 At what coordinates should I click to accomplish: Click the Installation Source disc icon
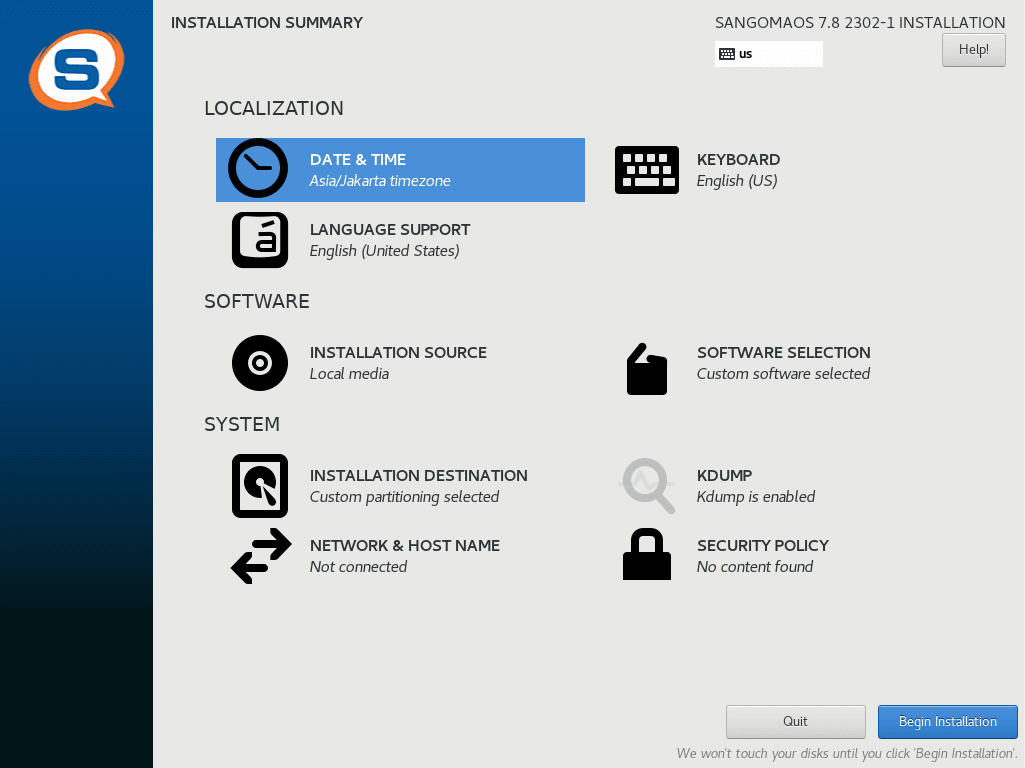pos(260,362)
